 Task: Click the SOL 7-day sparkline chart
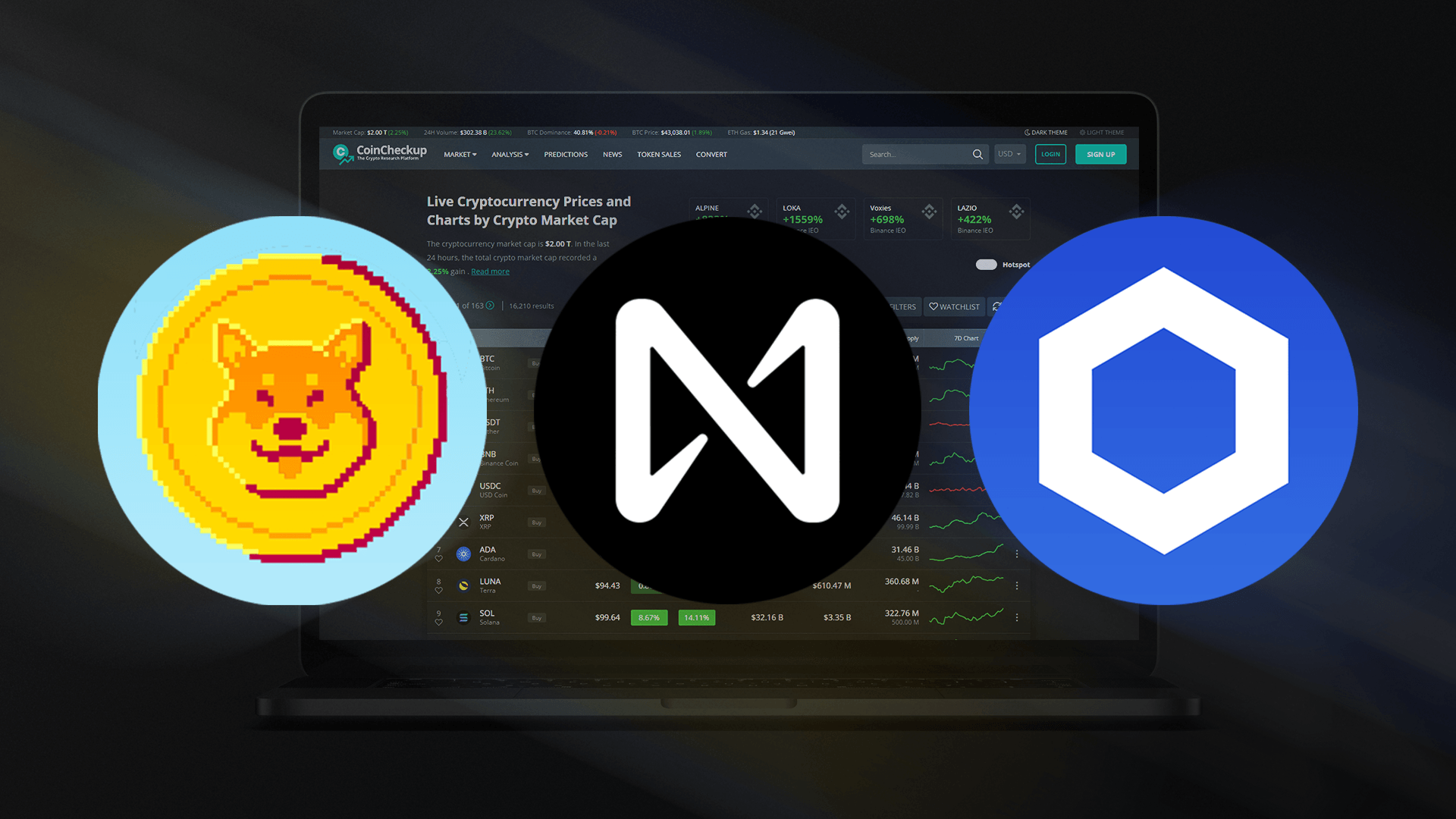point(966,617)
